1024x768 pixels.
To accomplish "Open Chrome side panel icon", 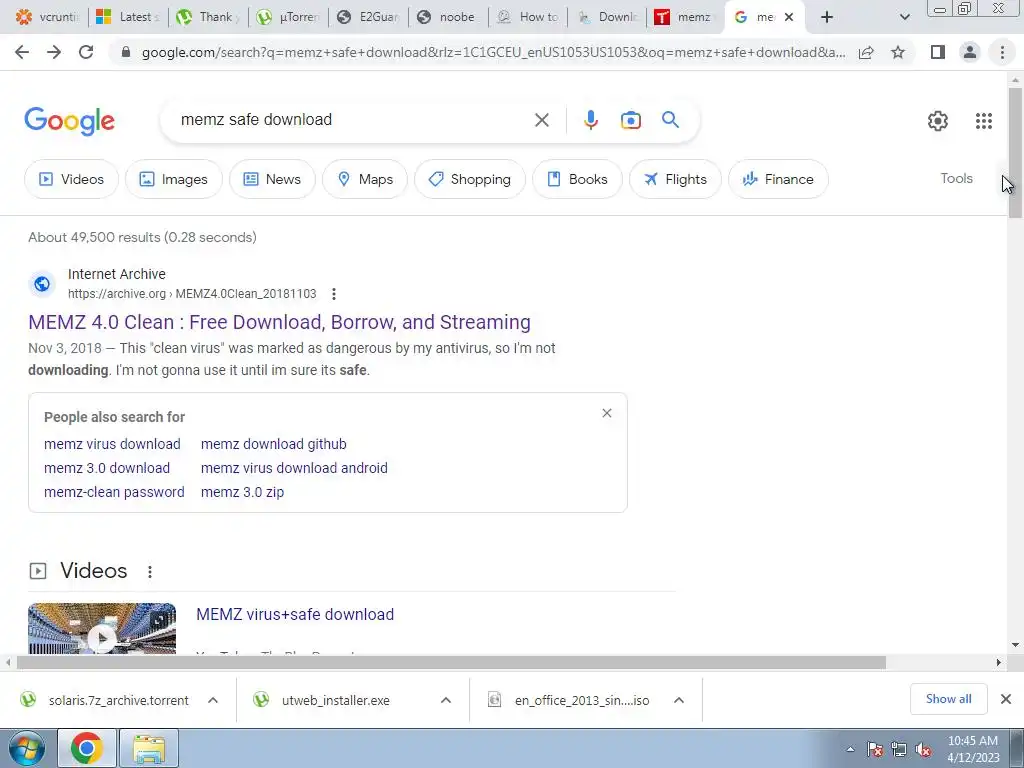I will (x=938, y=52).
